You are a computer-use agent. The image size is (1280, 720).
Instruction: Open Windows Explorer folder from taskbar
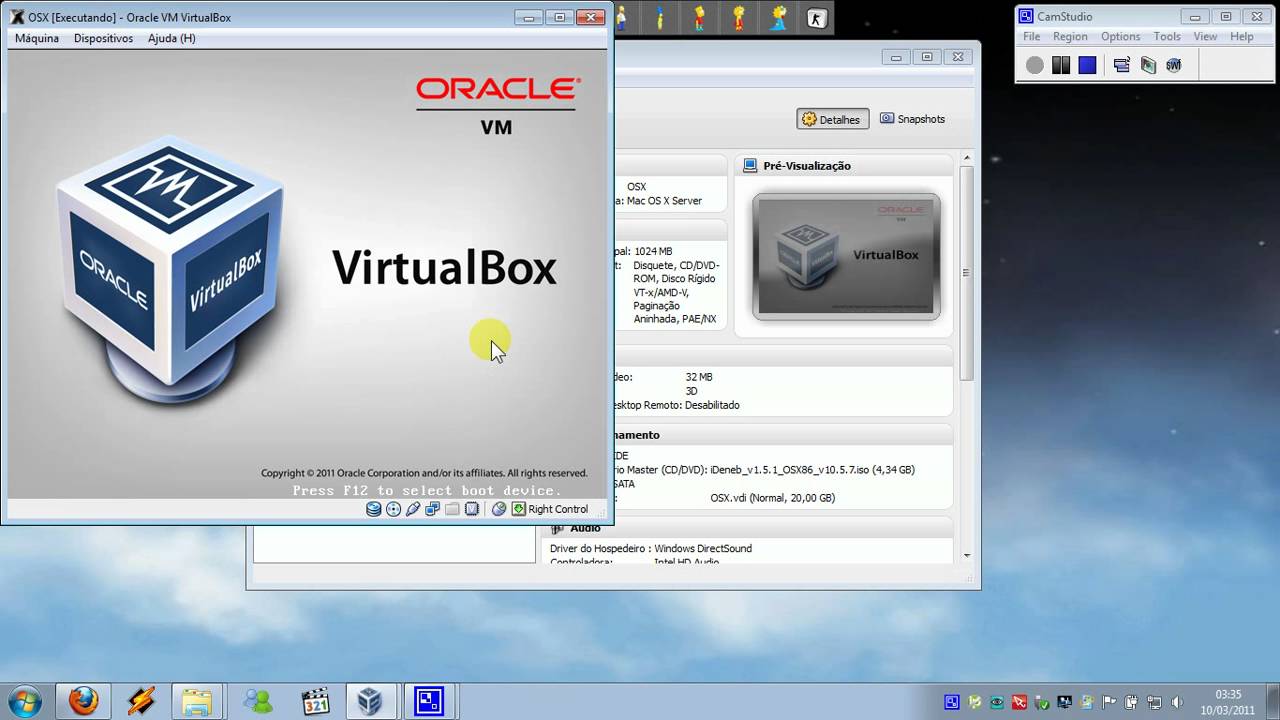[197, 701]
